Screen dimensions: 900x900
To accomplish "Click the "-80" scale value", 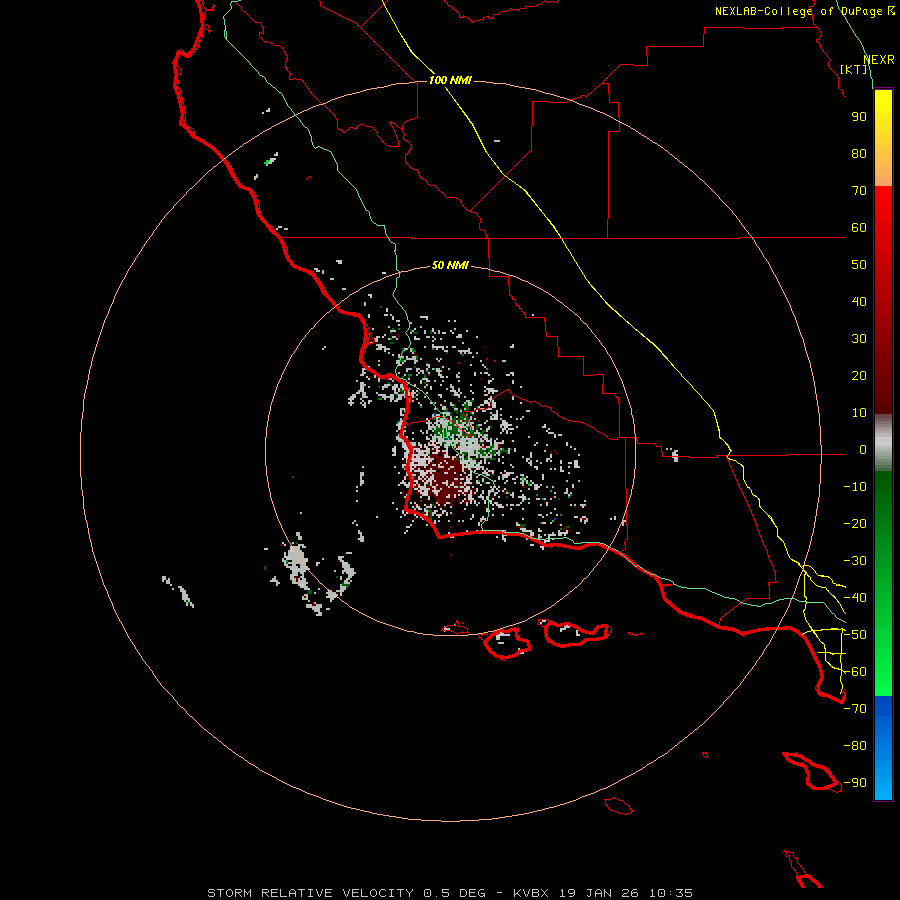I will point(855,746).
